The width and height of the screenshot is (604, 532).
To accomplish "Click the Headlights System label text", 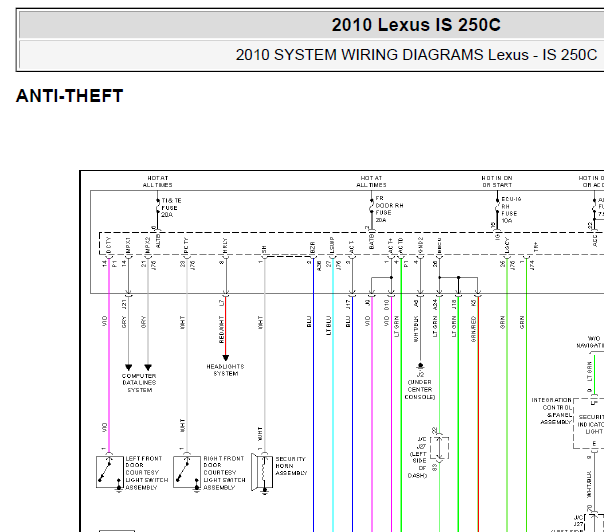I will (225, 370).
